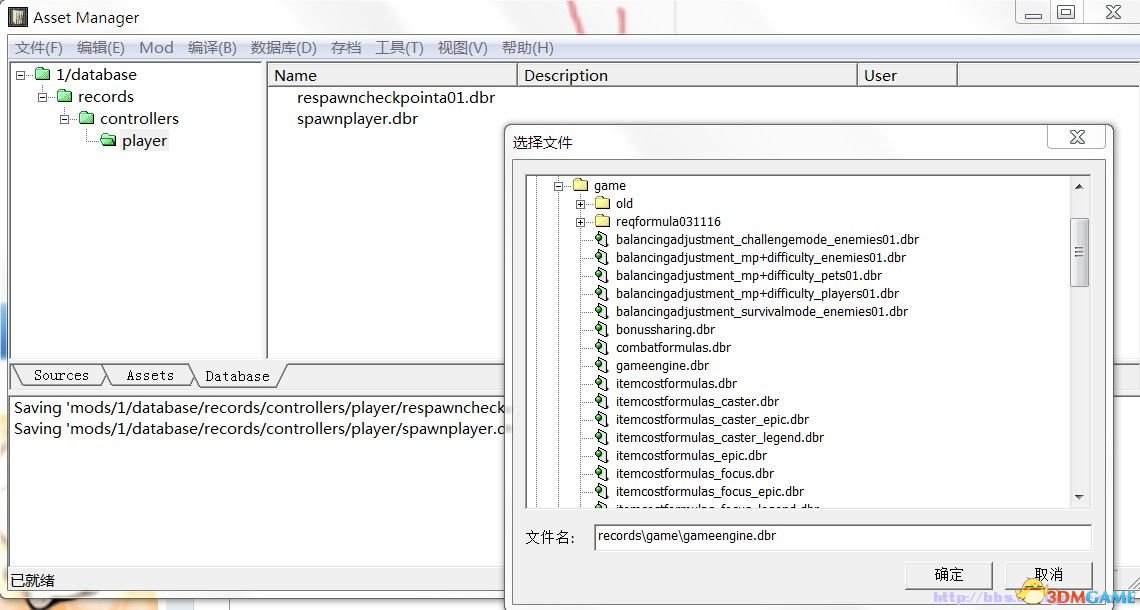The width and height of the screenshot is (1140, 610).
Task: Click the gameengine.dbr file icon
Action: (600, 366)
